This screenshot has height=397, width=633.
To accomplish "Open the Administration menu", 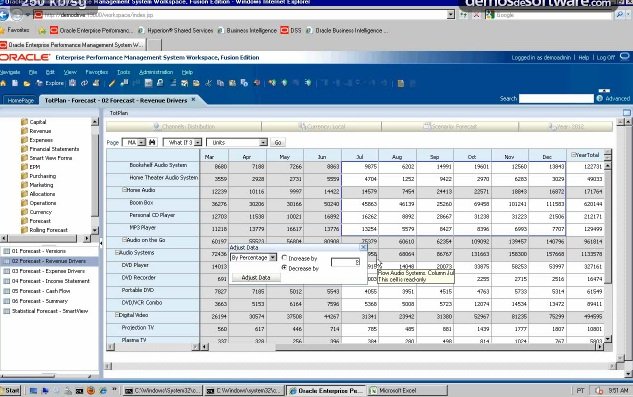I will pos(156,72).
